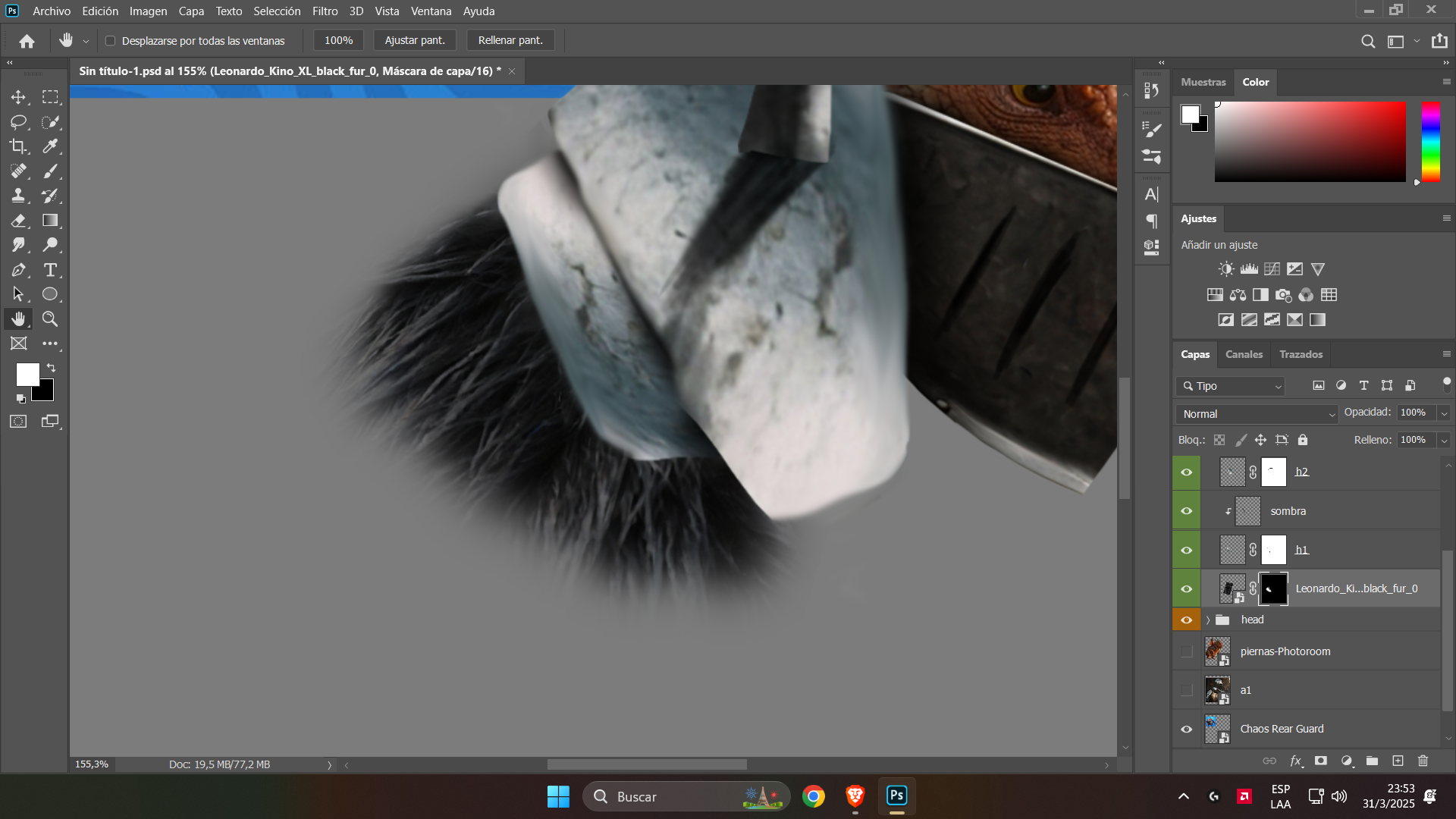Select the Gradient tool
The image size is (1456, 819).
[51, 221]
